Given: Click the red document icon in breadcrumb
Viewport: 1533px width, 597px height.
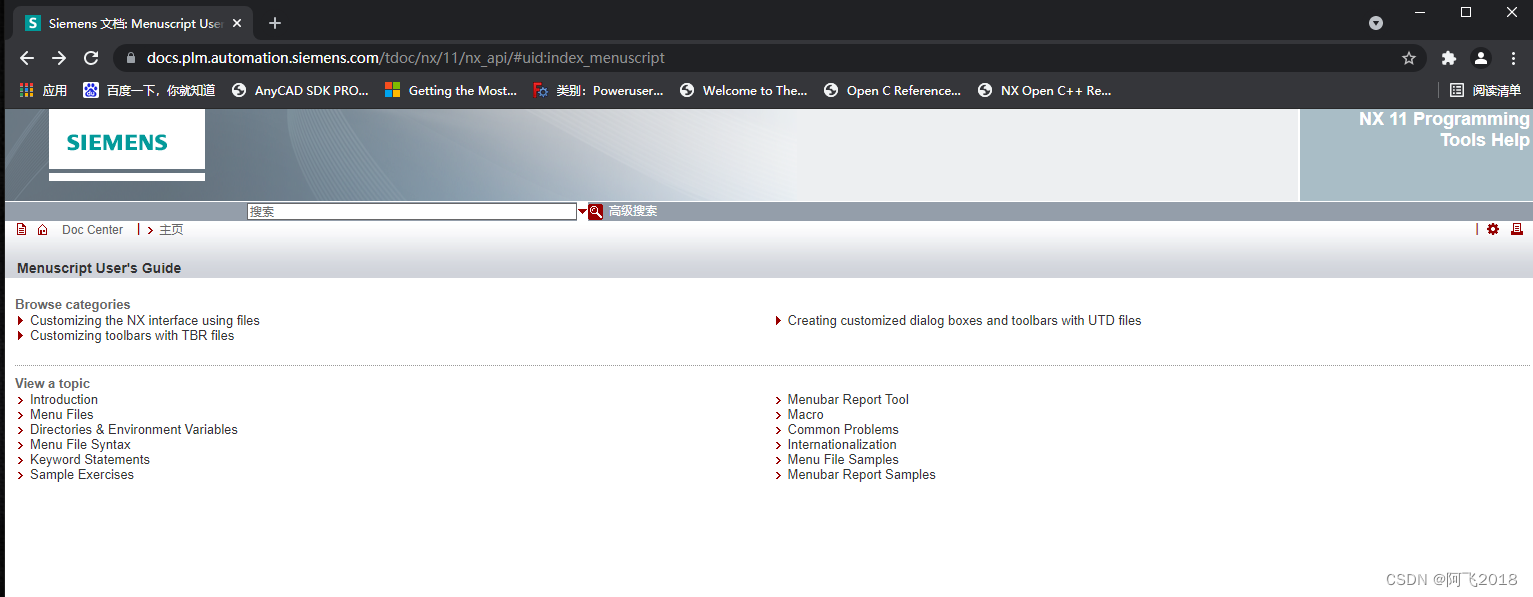Looking at the screenshot, I should tap(22, 229).
